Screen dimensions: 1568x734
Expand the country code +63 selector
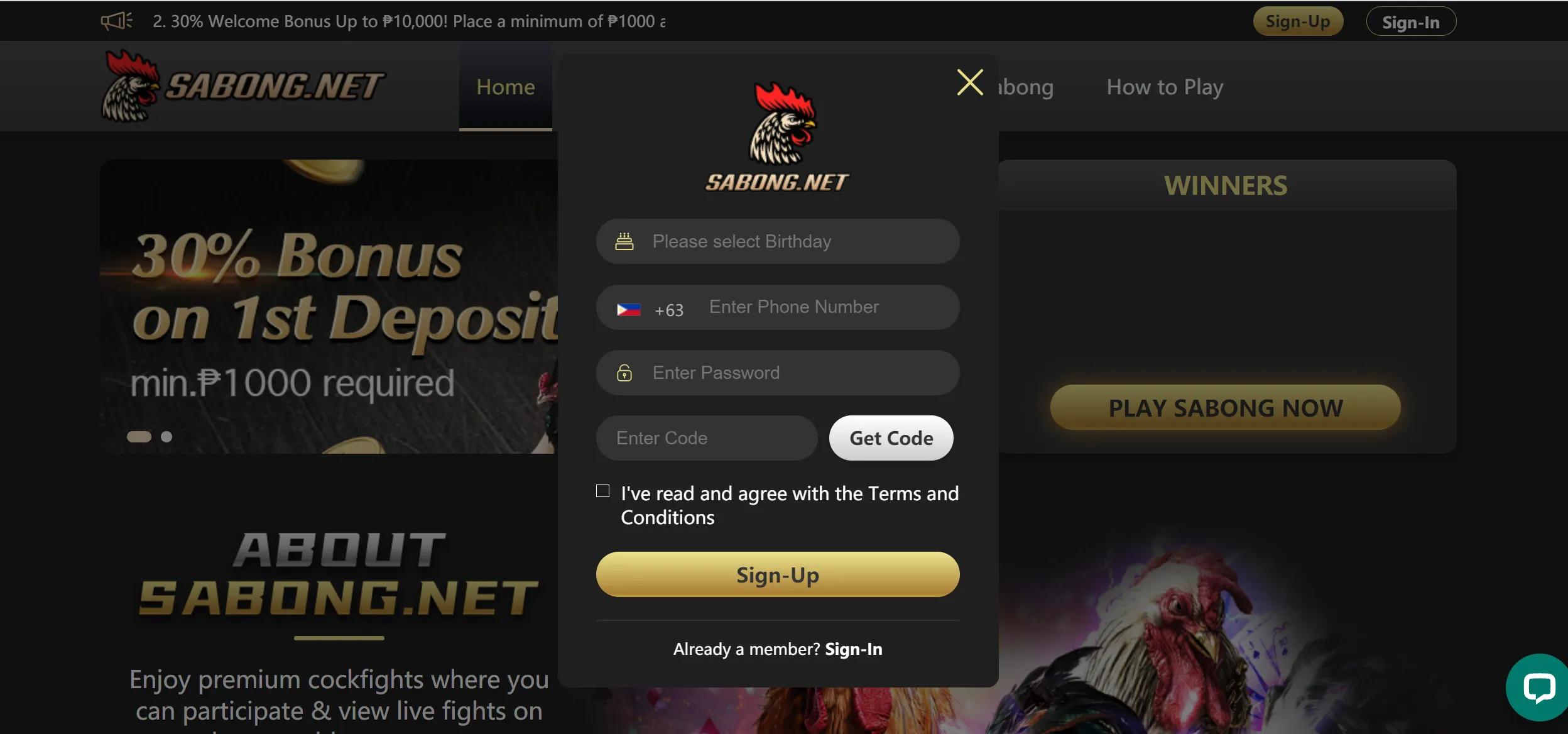click(x=648, y=307)
